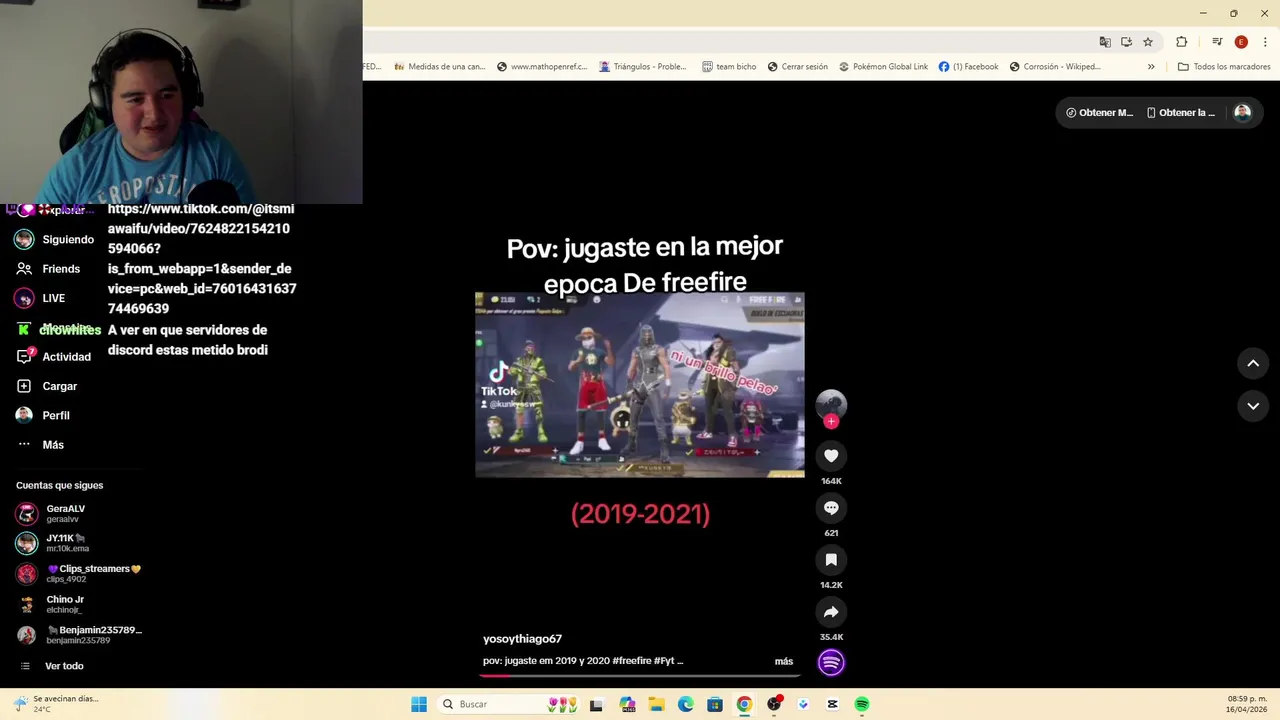Open Spotify from taskbar
1280x720 pixels.
tap(862, 704)
